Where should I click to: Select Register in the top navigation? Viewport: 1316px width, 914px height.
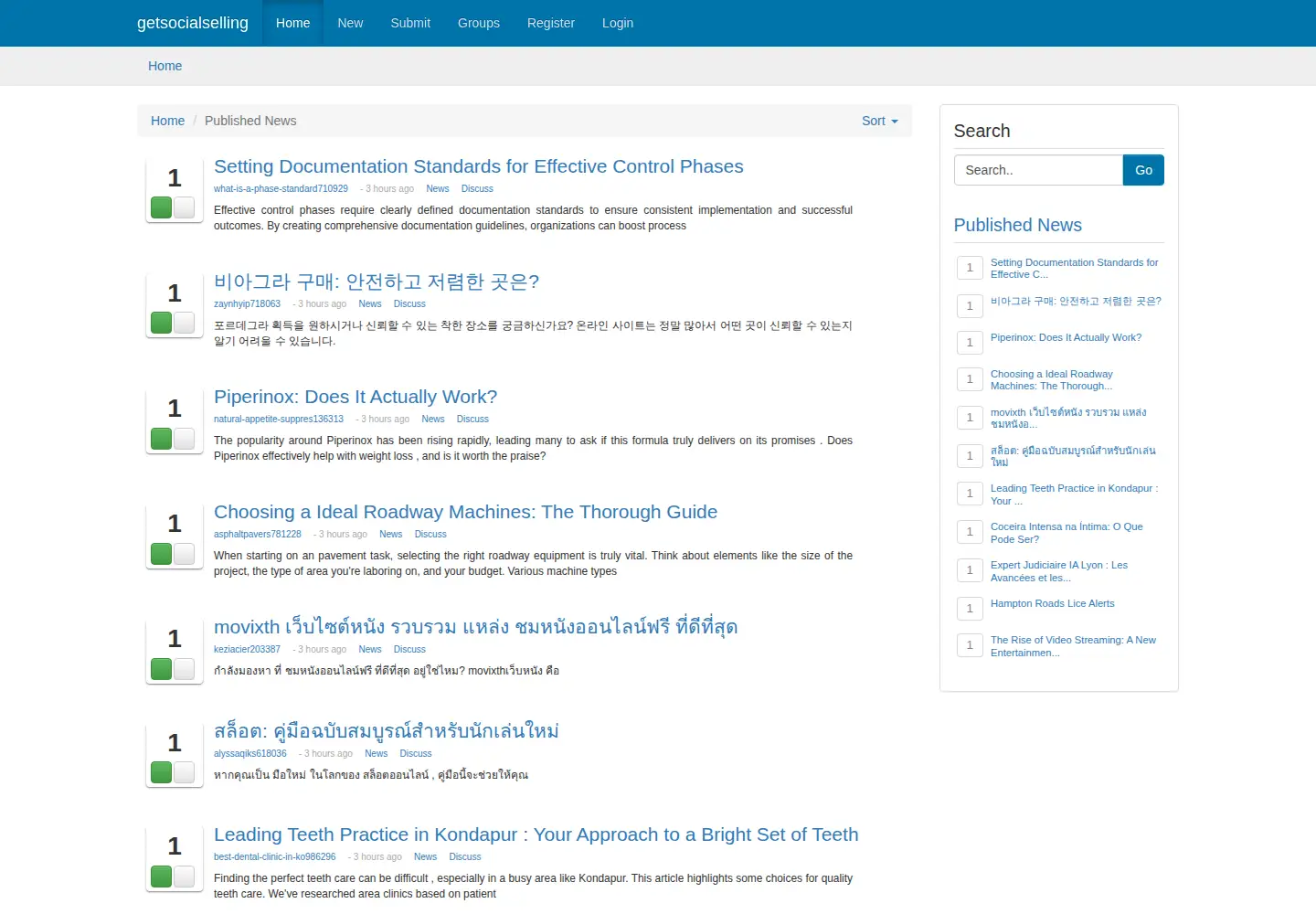point(551,23)
